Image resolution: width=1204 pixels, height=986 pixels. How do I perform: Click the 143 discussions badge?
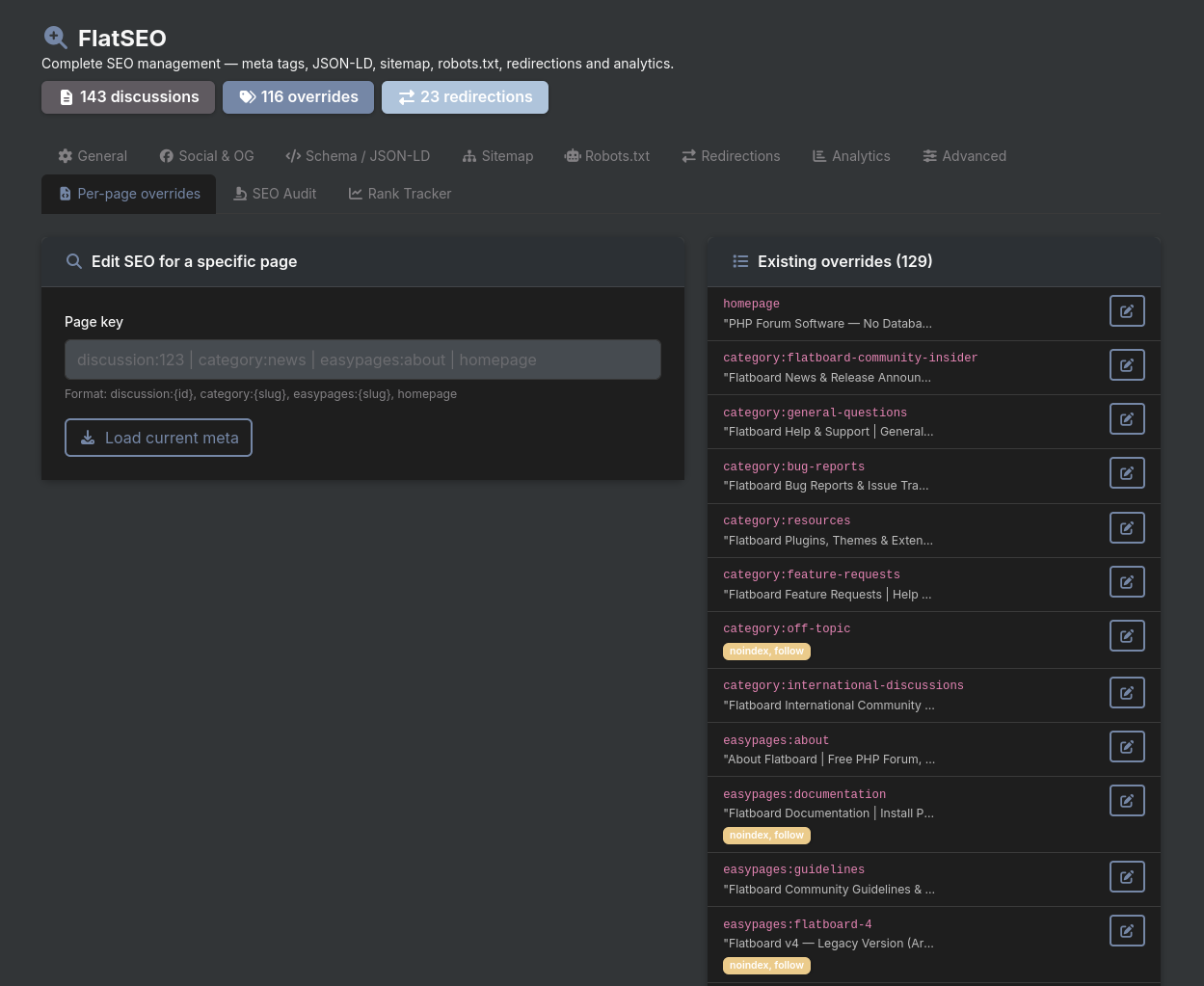point(128,97)
